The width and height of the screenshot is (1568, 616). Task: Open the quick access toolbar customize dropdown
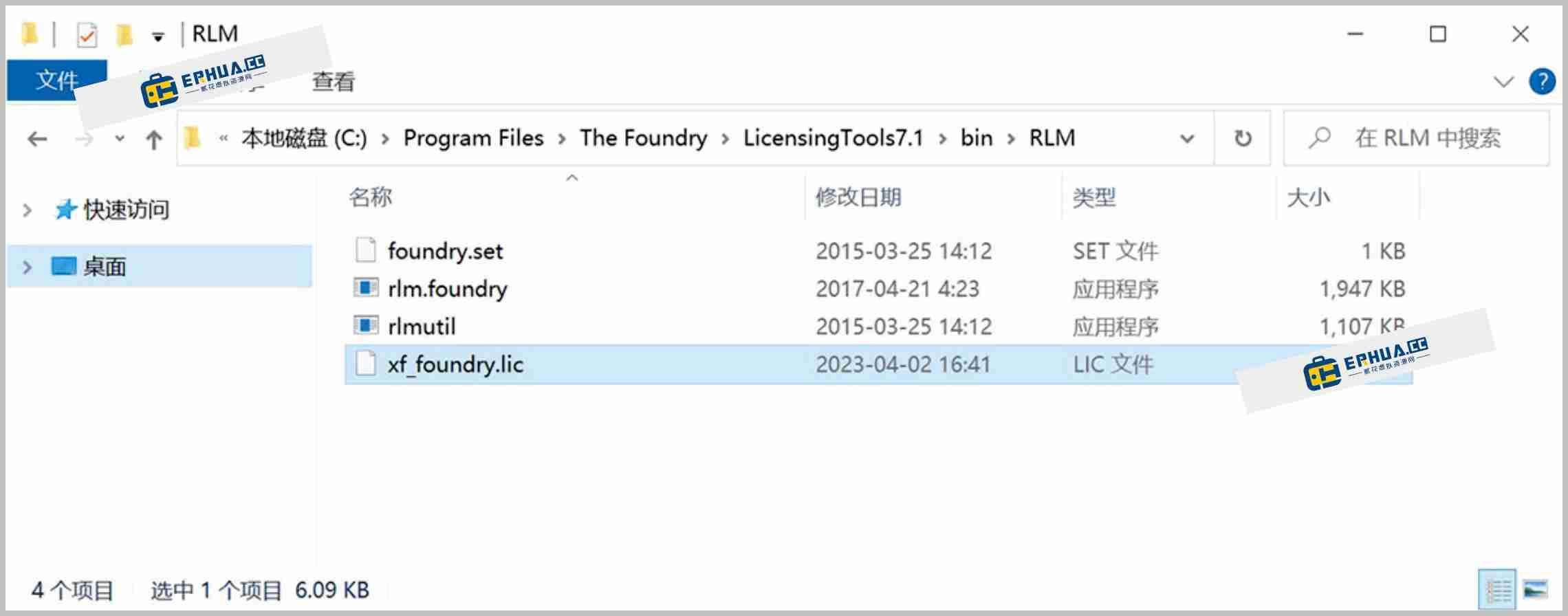pyautogui.click(x=159, y=33)
